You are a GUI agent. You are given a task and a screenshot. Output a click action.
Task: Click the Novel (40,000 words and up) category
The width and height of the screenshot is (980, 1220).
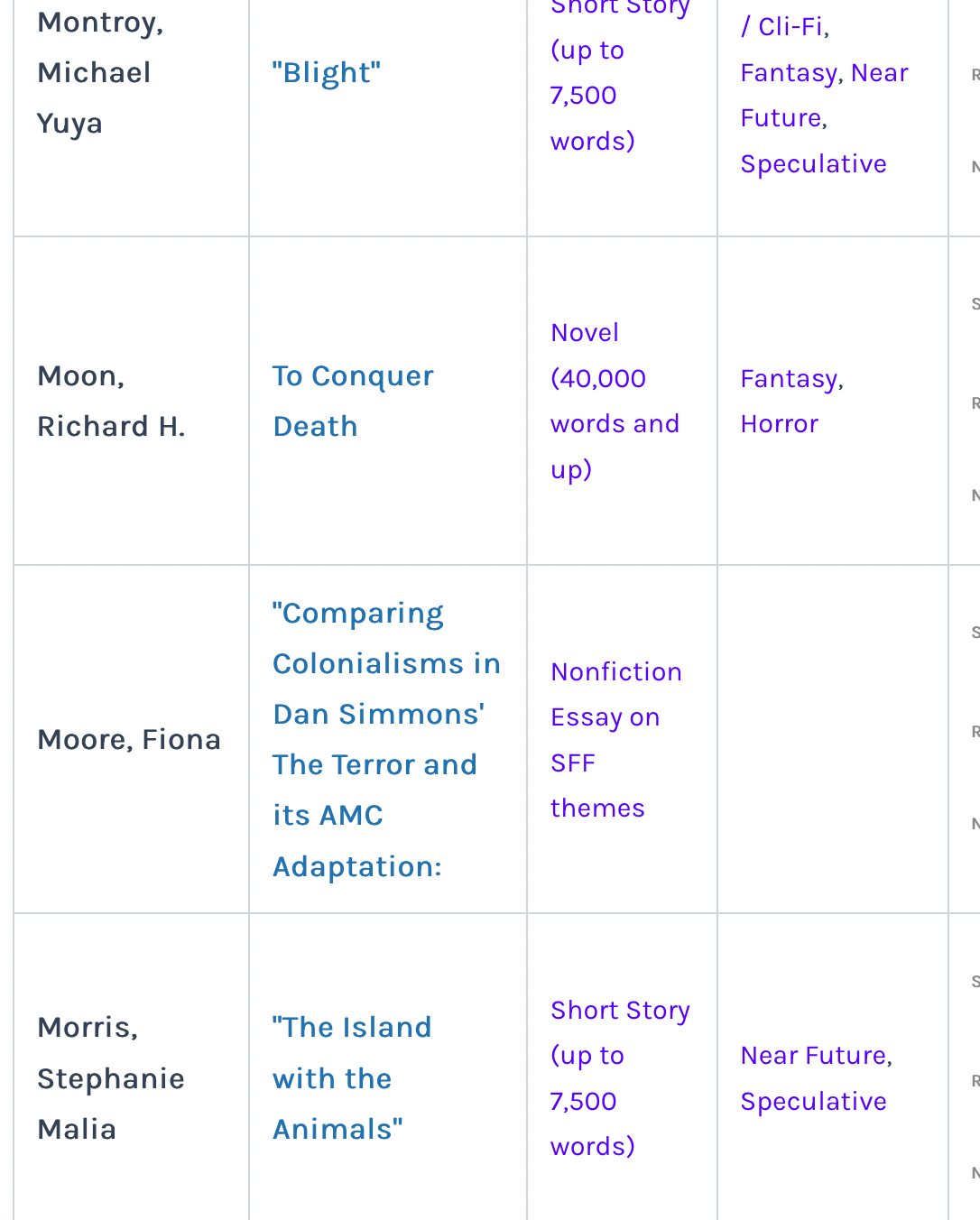click(x=614, y=401)
